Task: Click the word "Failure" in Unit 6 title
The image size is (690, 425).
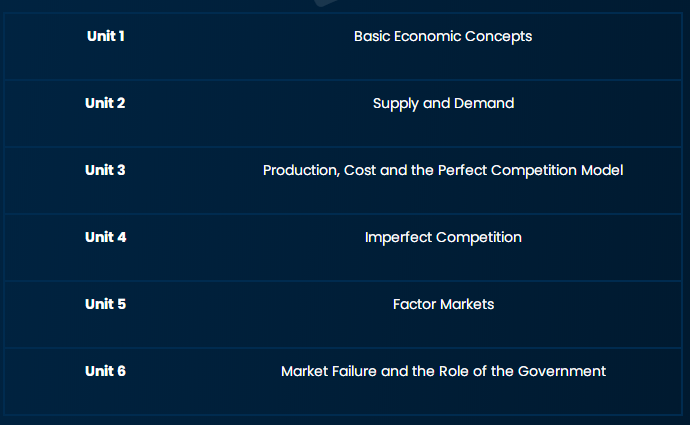Action: tap(354, 371)
